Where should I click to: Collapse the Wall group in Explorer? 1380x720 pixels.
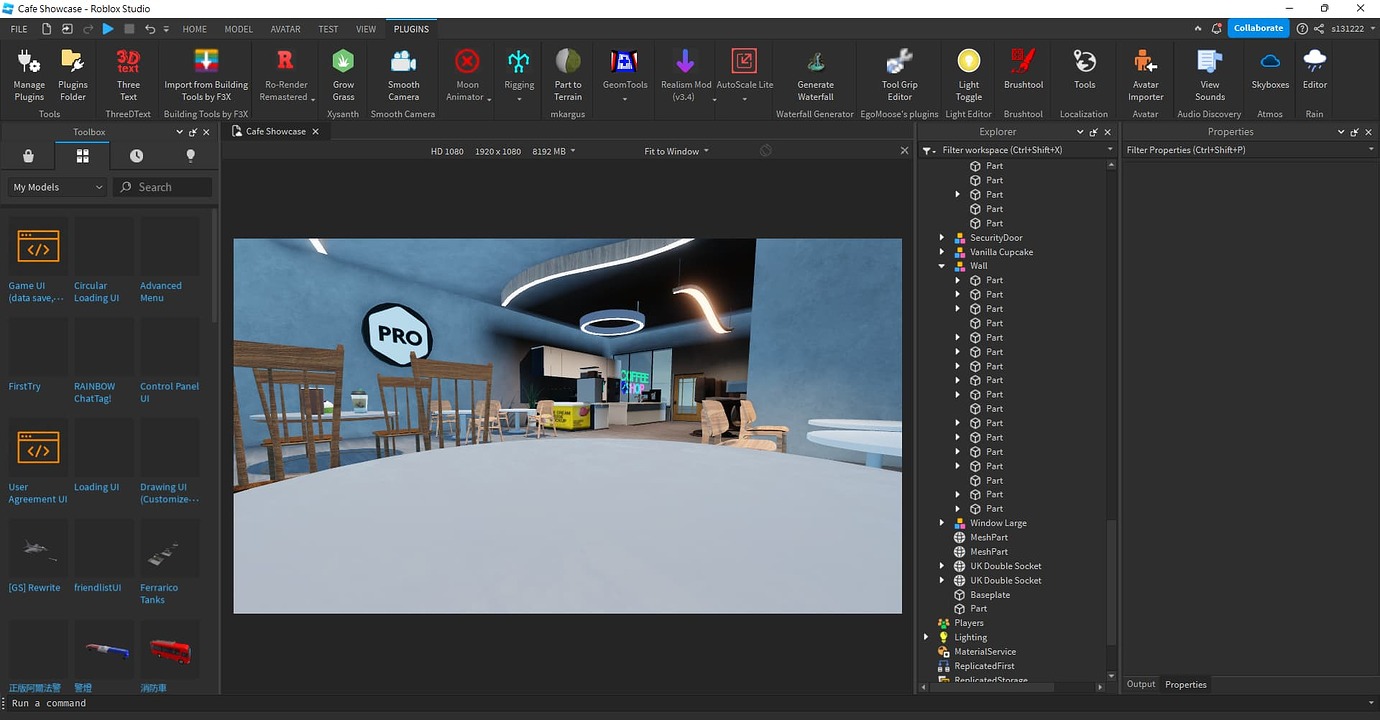[941, 265]
